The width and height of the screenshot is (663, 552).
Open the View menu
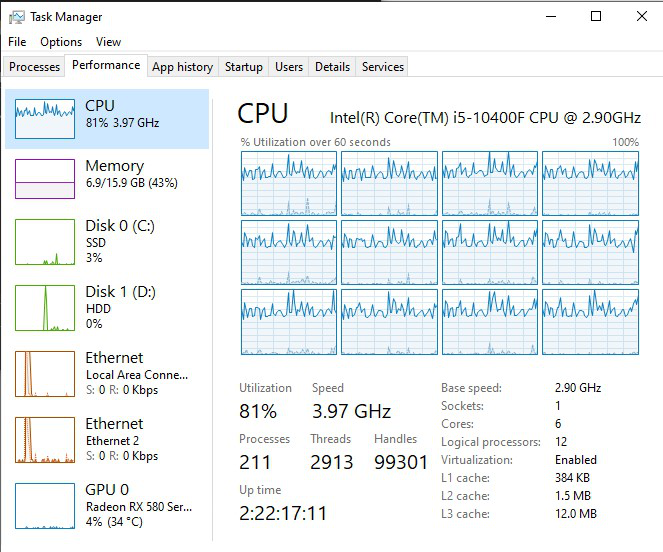(108, 42)
